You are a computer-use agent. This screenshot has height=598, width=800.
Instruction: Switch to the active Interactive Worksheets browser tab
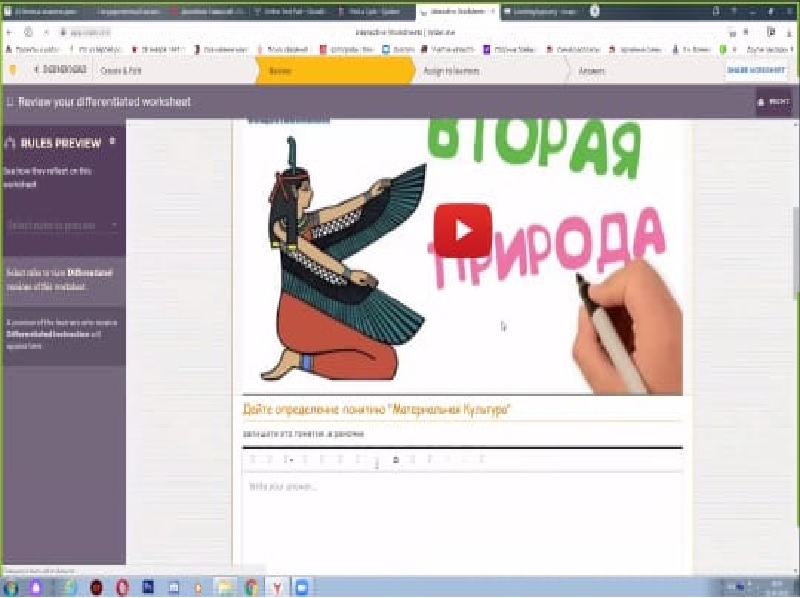tap(457, 11)
